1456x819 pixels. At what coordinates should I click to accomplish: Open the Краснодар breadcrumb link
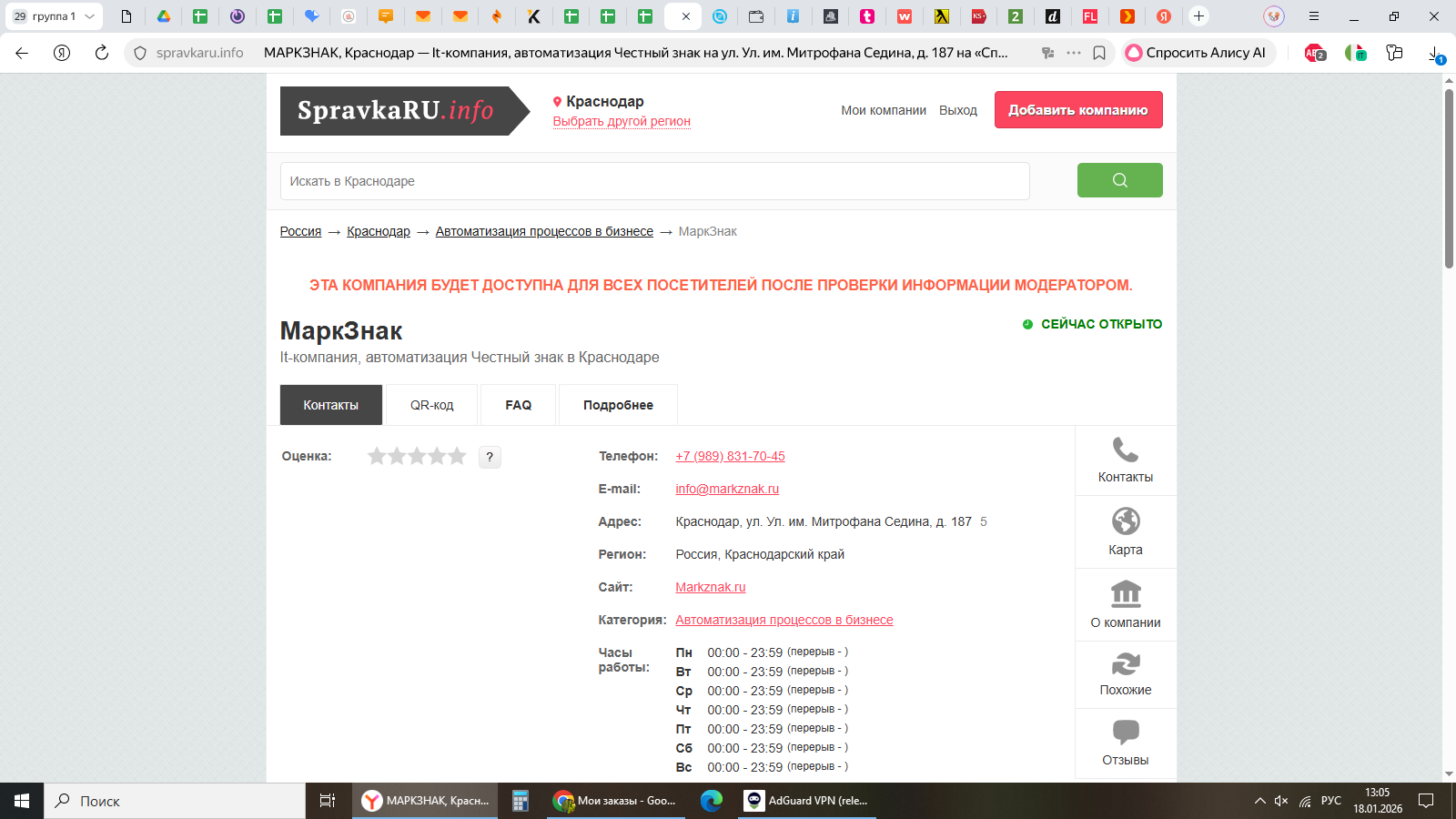tap(379, 231)
